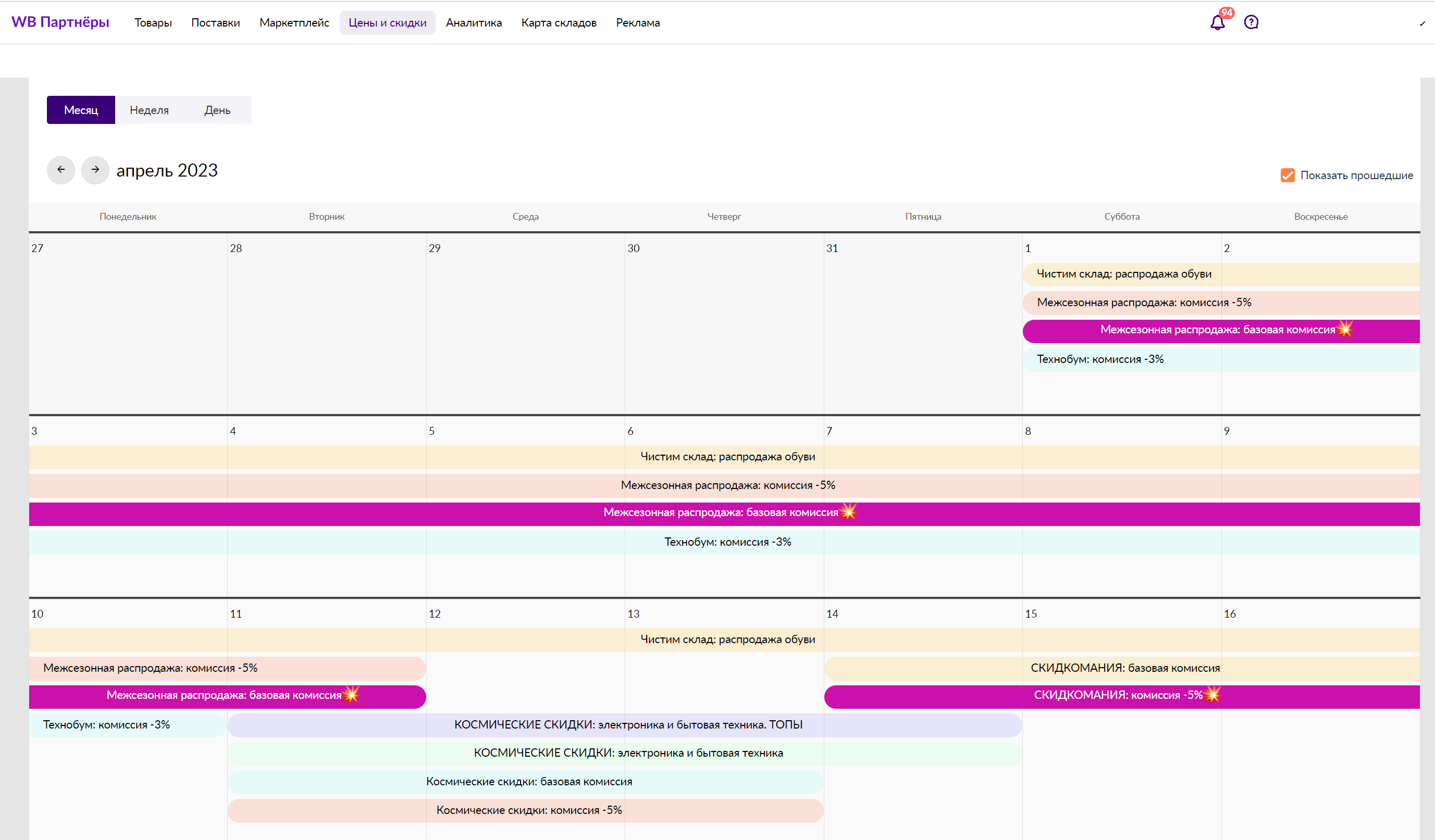
Task: Open 'Чистим склад: распродажа обуви' event on April 1
Action: 1221,274
